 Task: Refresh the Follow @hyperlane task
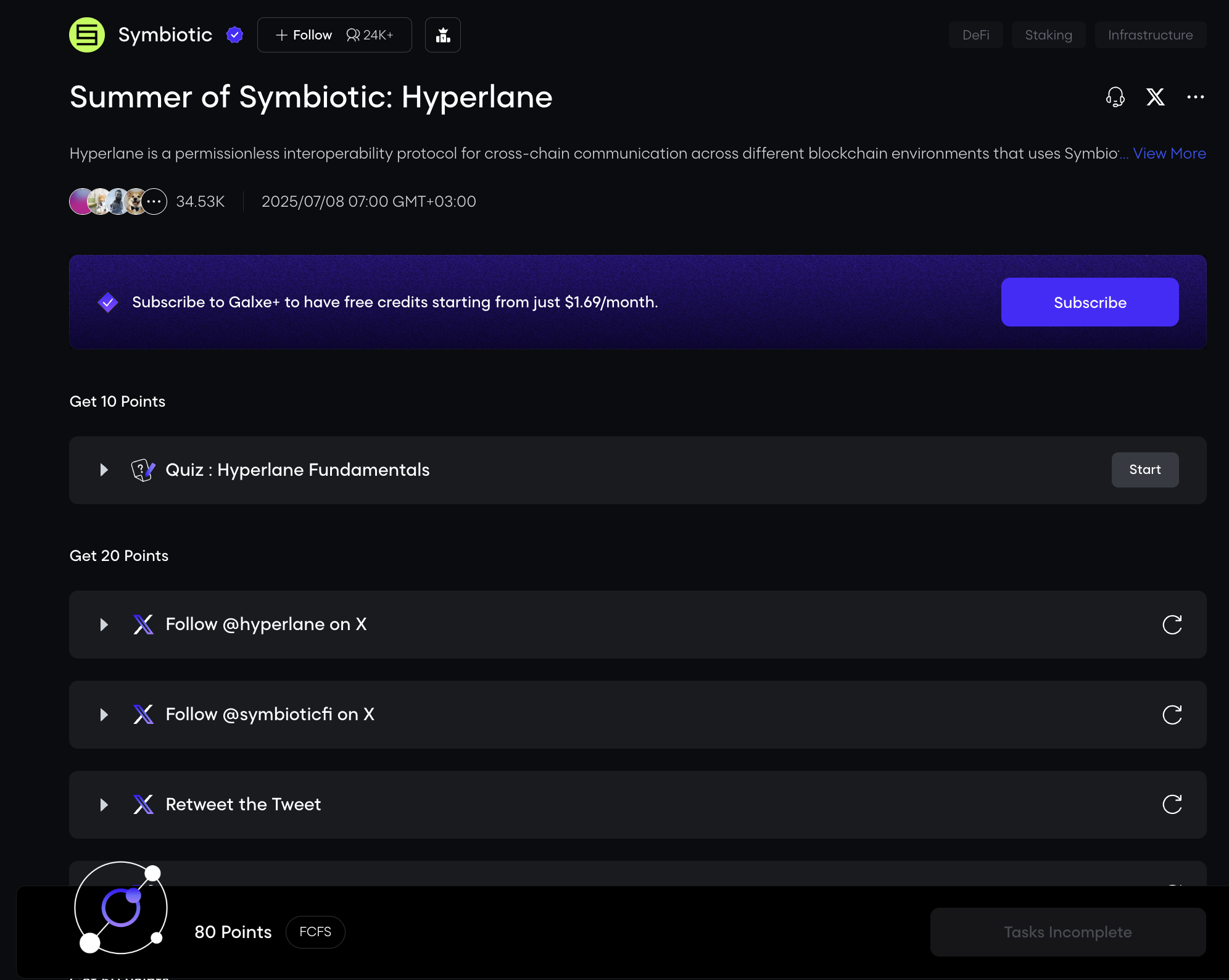coord(1172,625)
